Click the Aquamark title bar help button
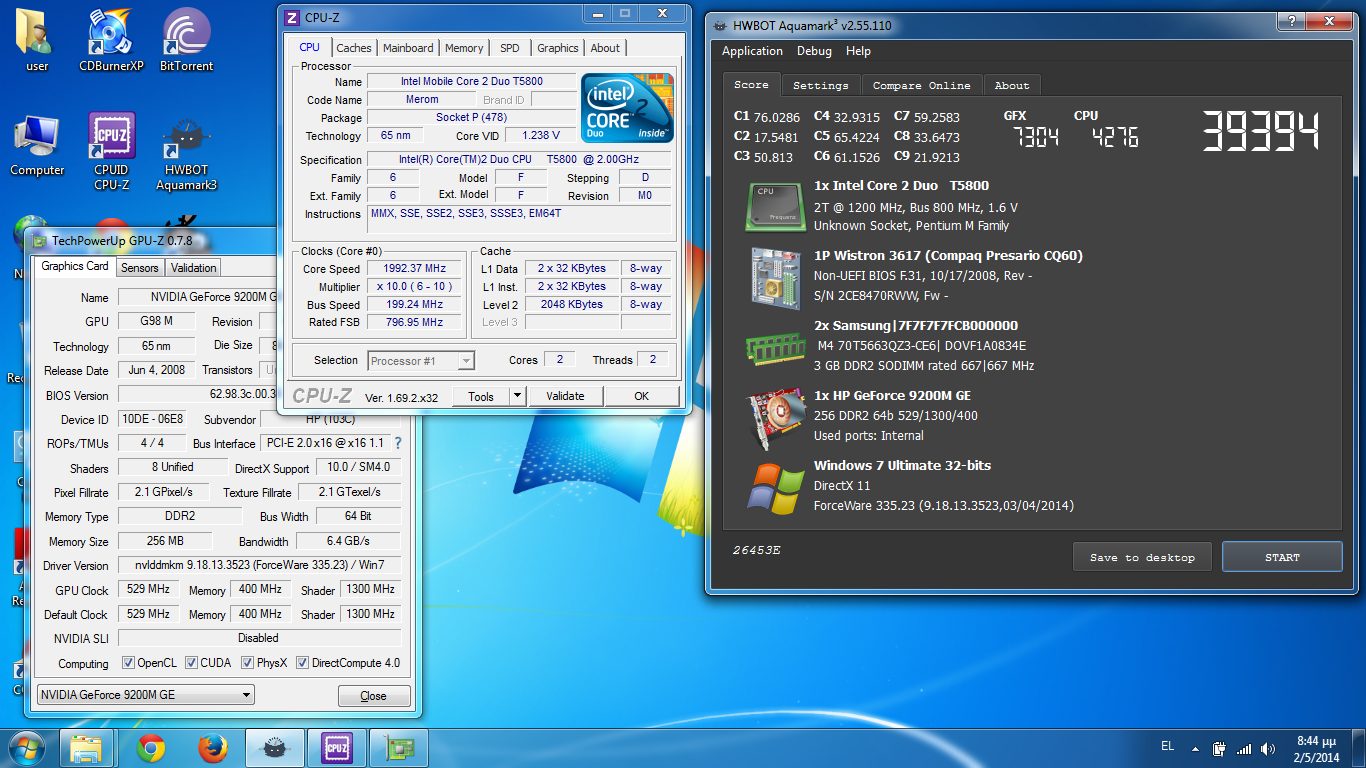 (1292, 21)
